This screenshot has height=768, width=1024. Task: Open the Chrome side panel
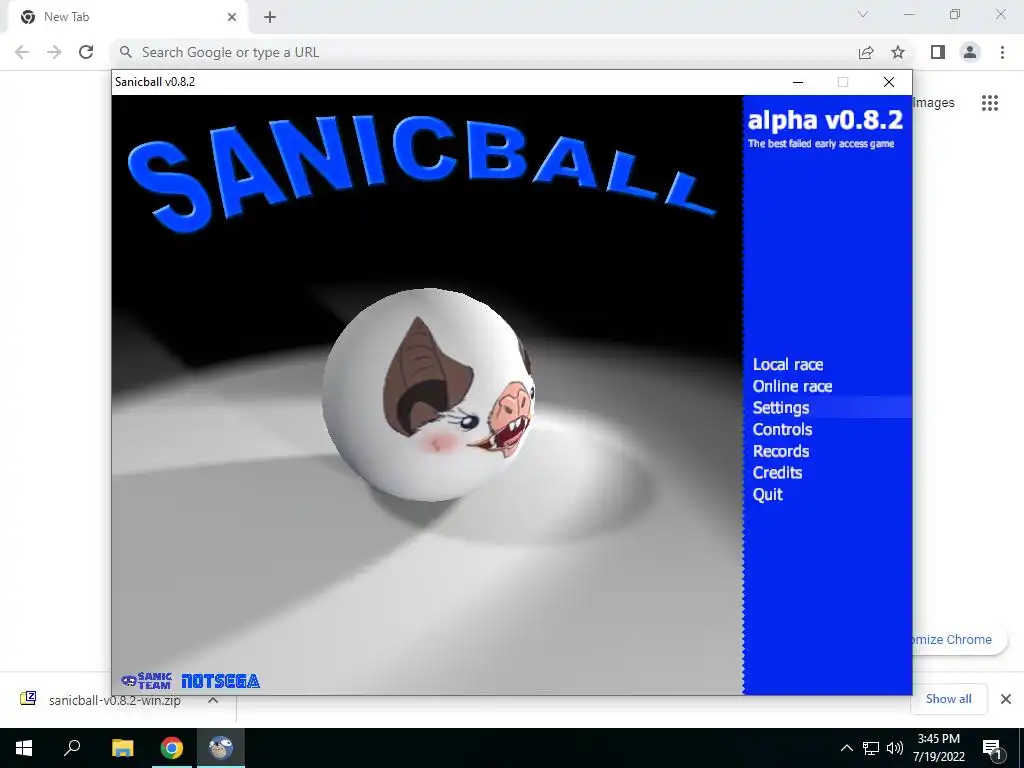[938, 52]
